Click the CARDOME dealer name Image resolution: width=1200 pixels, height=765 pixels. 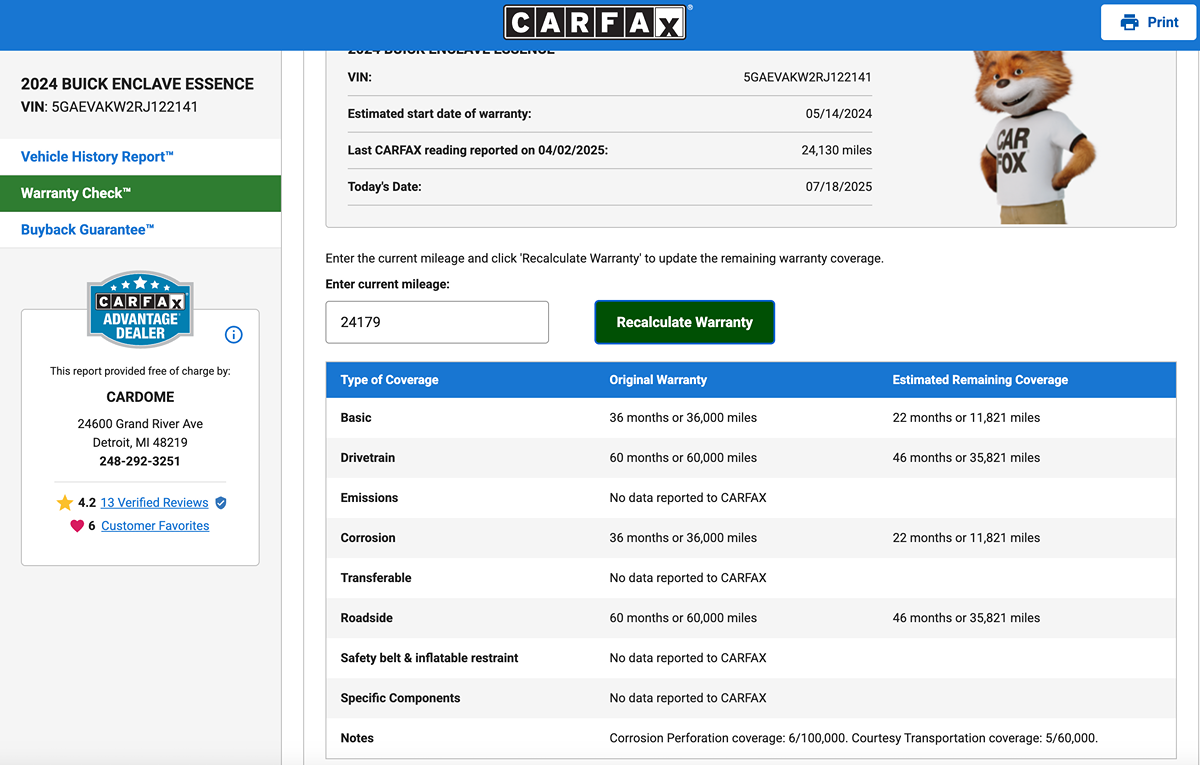pyautogui.click(x=140, y=397)
